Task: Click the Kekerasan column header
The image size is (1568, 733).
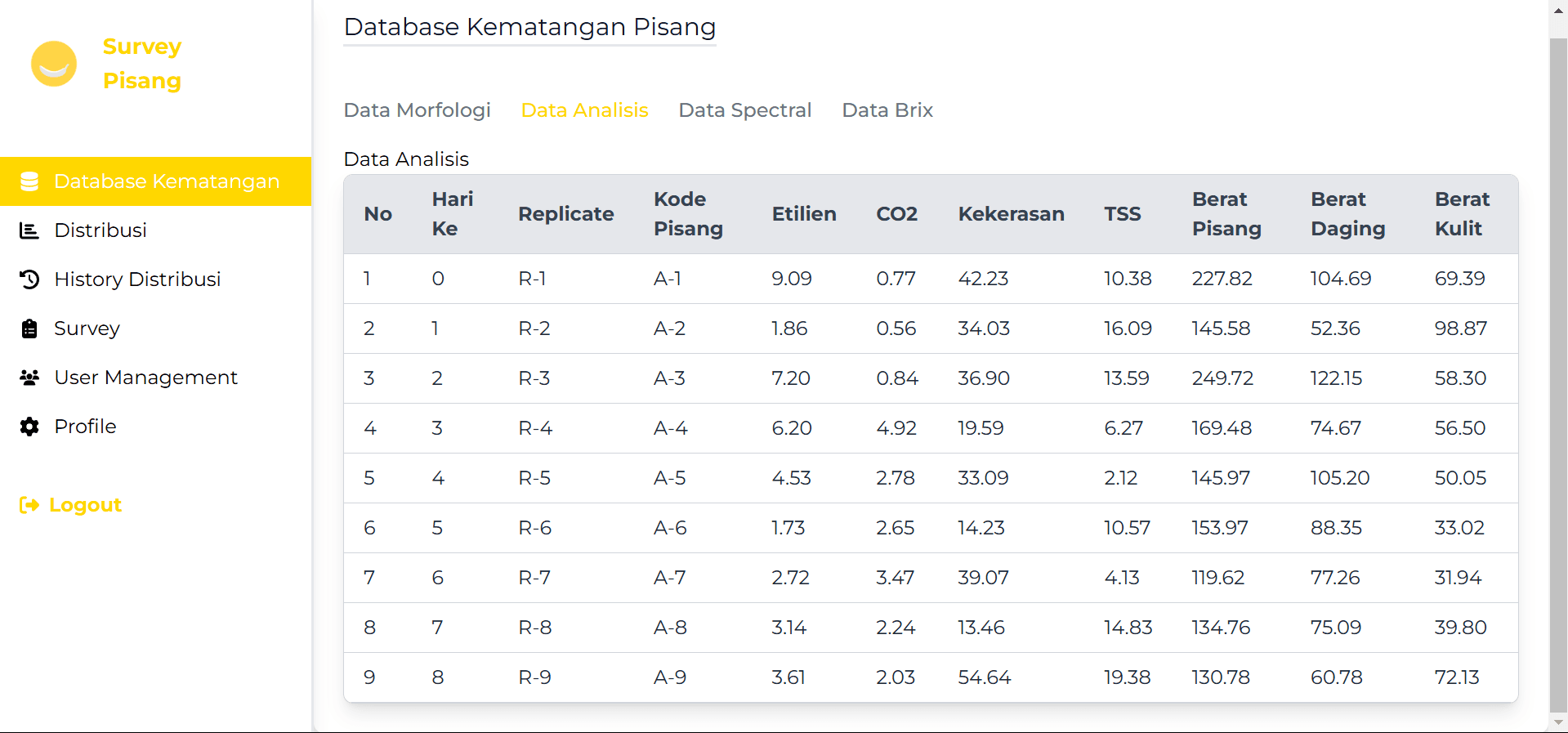Action: click(x=1011, y=214)
